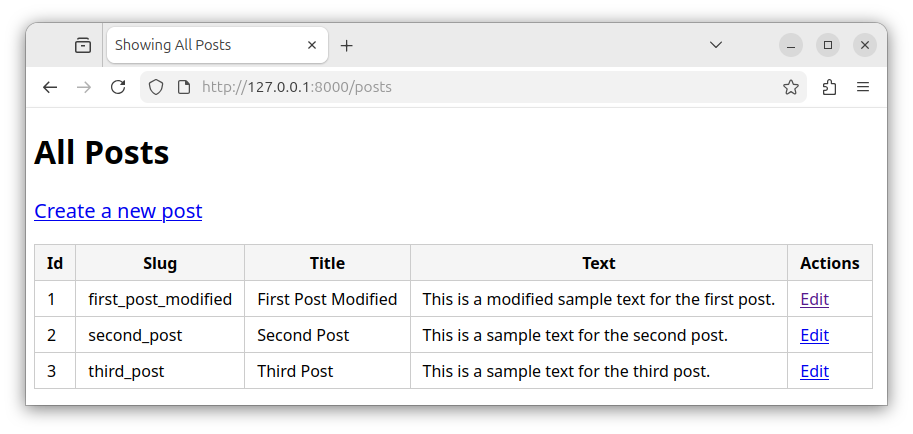Edit the third_post row
This screenshot has width=913, height=434.
(815, 372)
